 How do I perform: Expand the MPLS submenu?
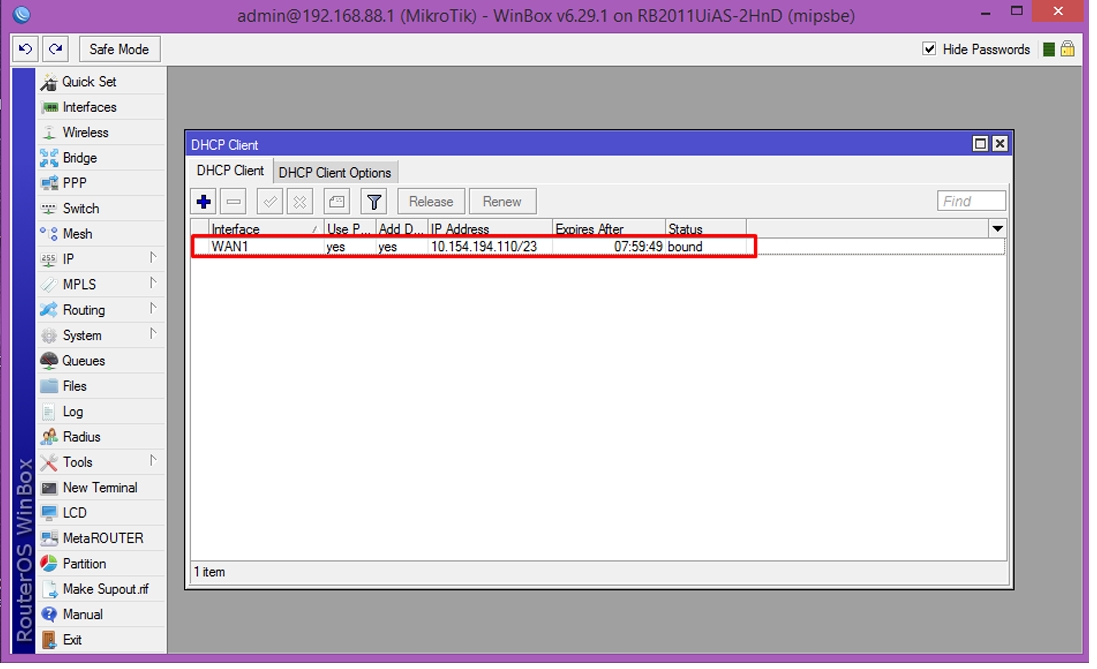[x=101, y=285]
